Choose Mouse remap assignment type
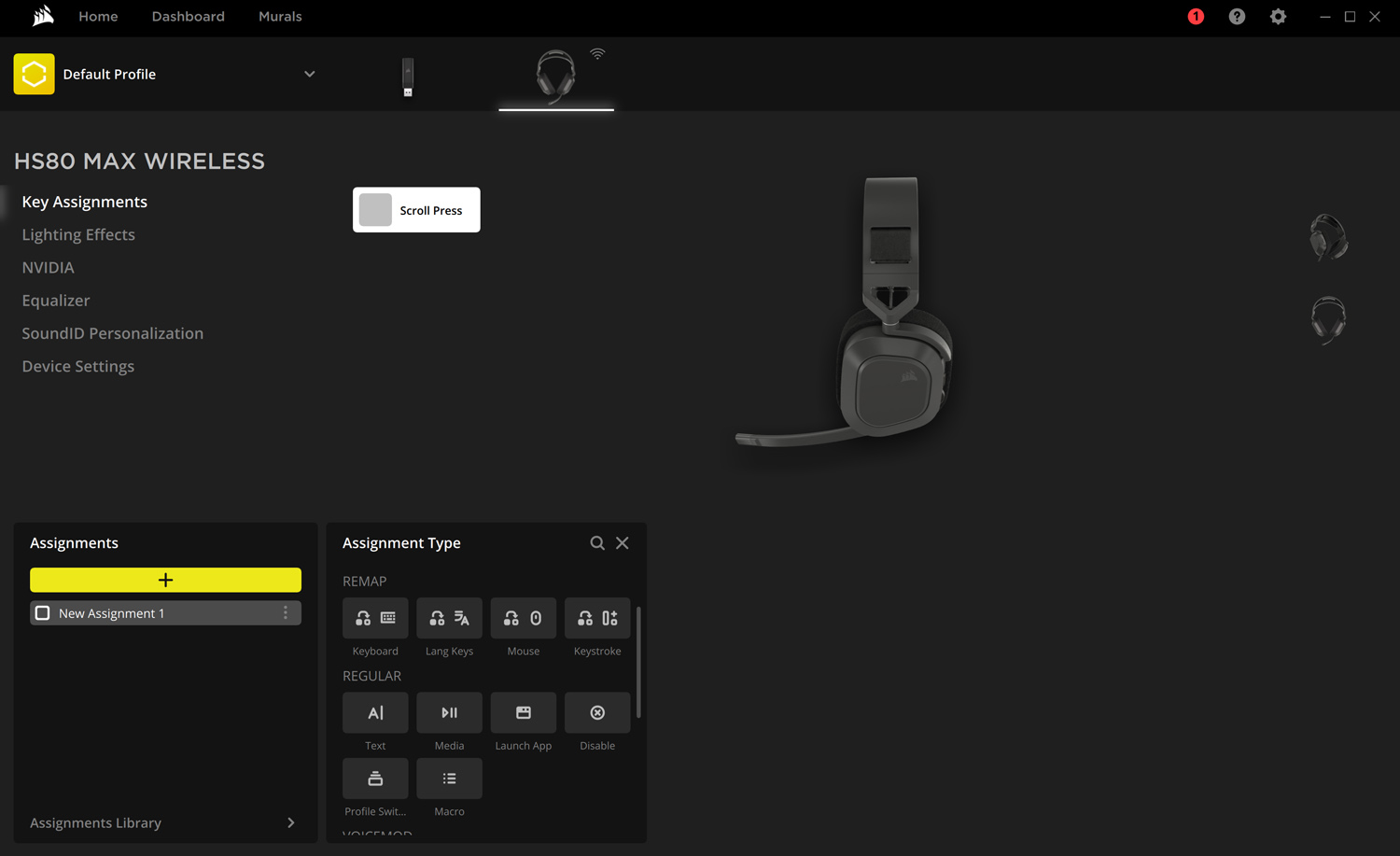1400x856 pixels. (524, 618)
